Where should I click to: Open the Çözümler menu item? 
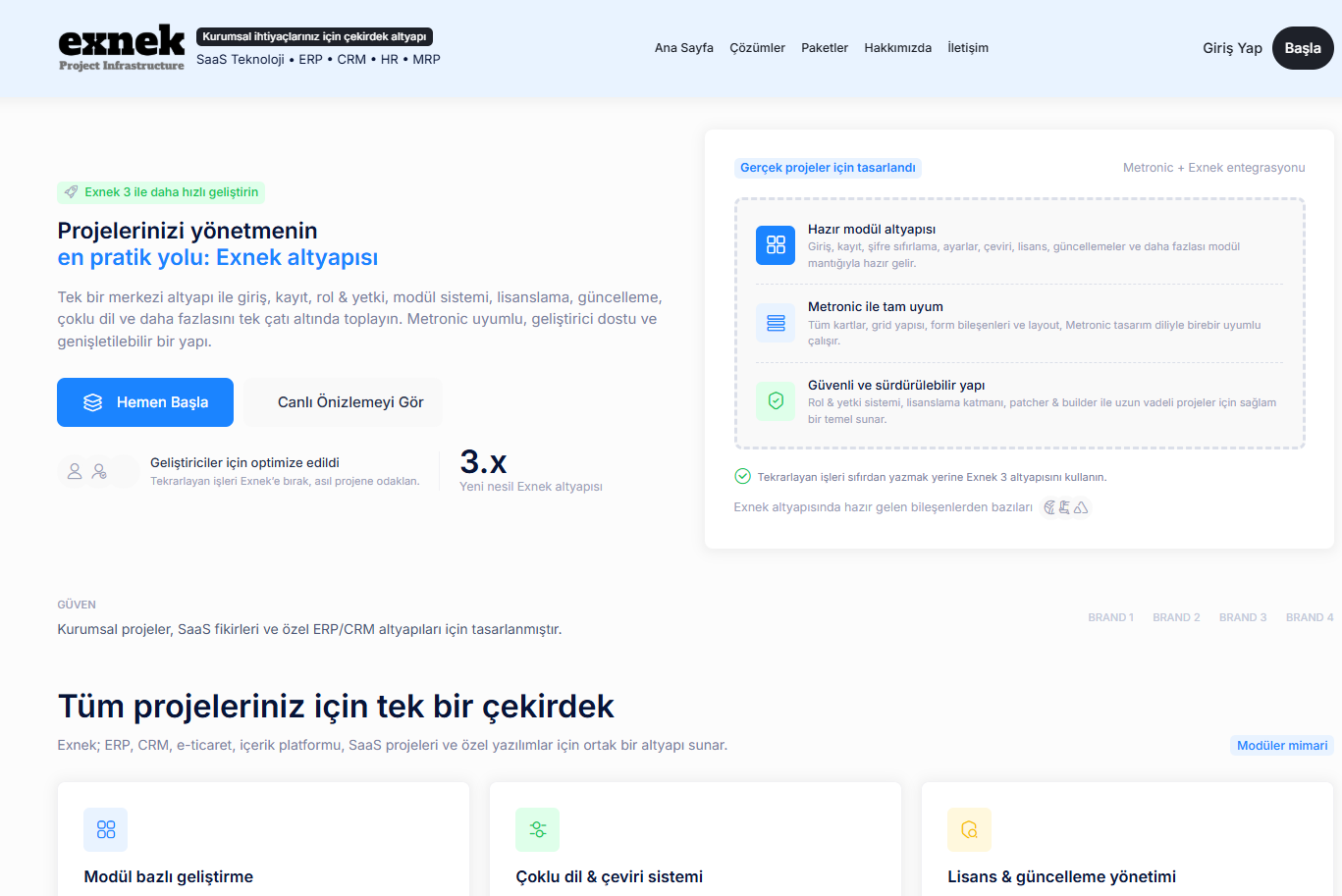(x=757, y=47)
